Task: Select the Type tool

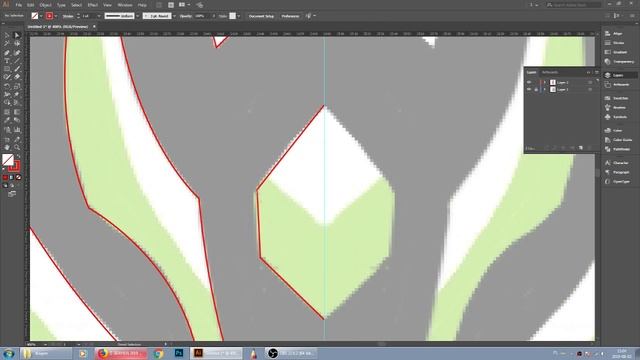Action: (7, 61)
